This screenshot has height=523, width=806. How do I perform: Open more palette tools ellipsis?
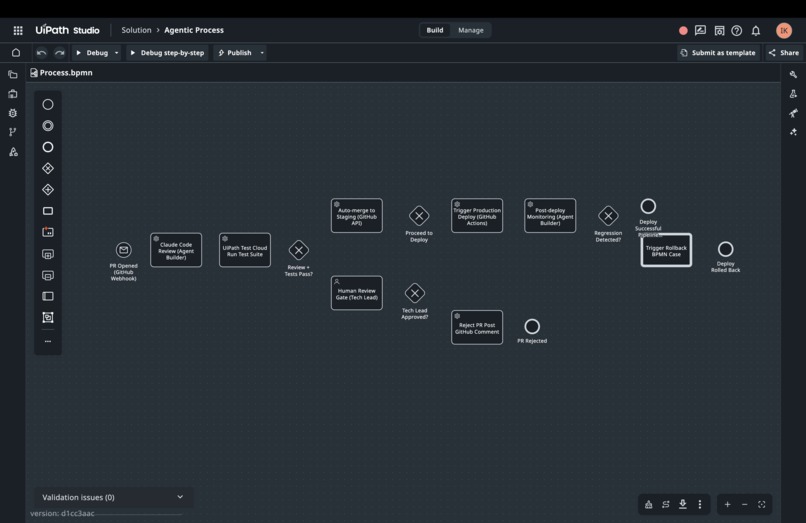(x=48, y=341)
